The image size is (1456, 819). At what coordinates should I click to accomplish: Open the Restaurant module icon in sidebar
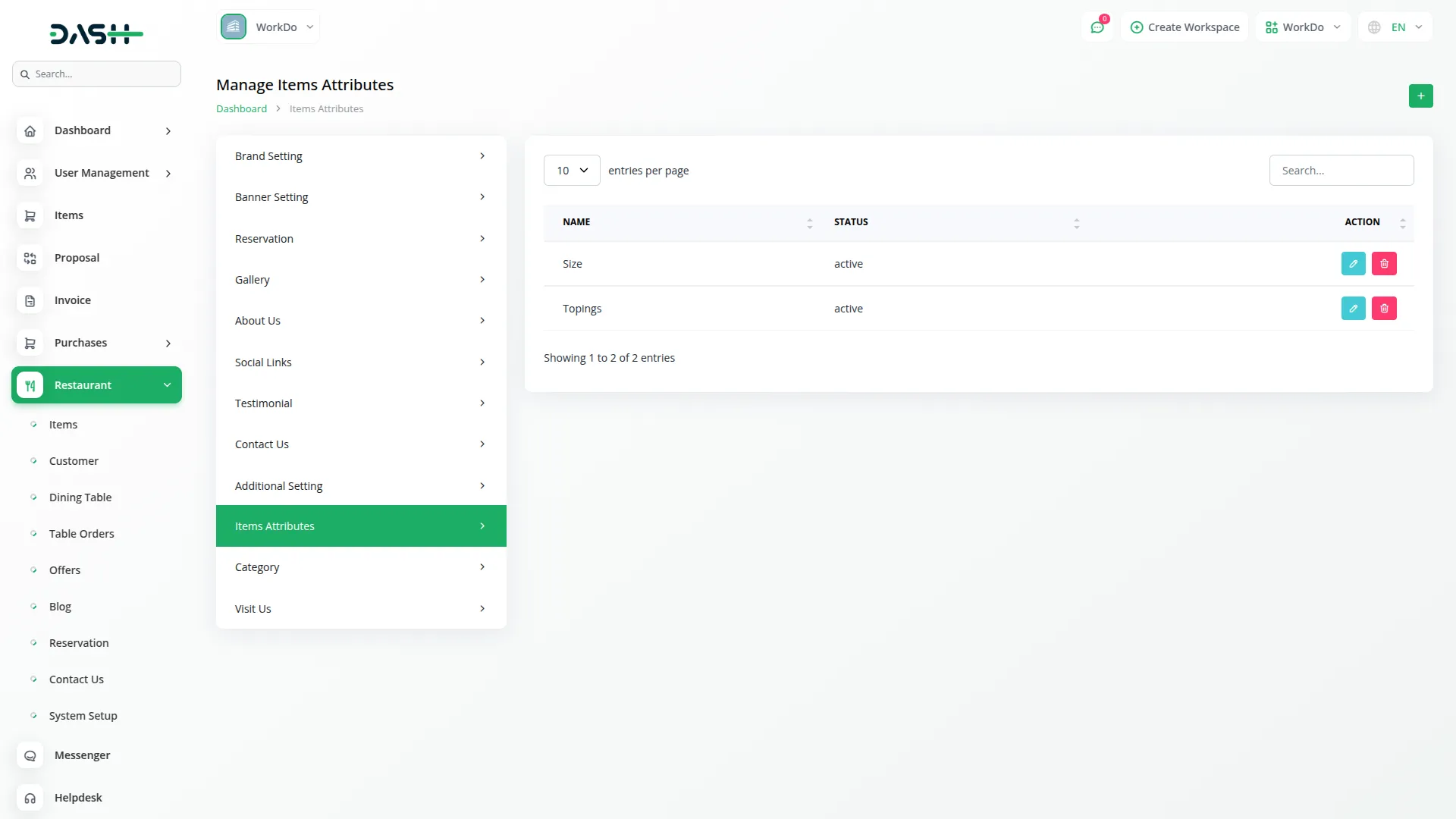click(30, 385)
